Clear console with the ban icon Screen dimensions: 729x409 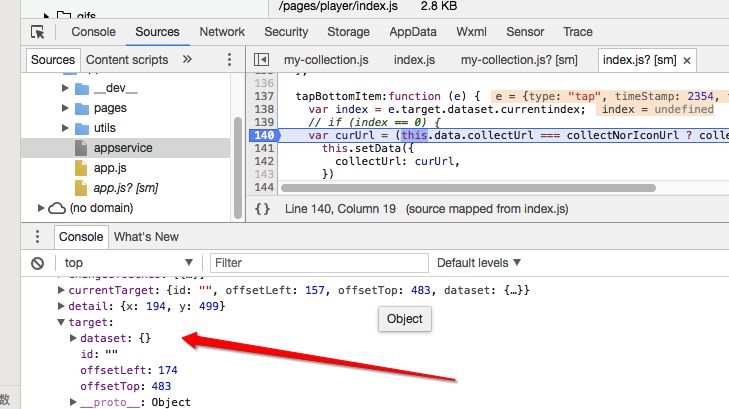[x=38, y=263]
